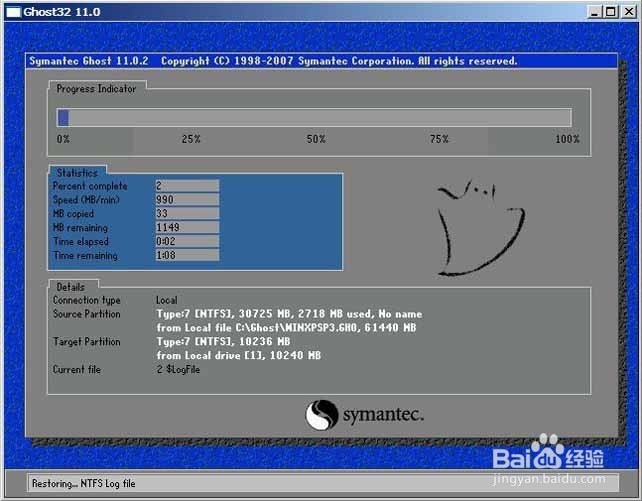Image resolution: width=642 pixels, height=501 pixels.
Task: Click the Percent complete label
Action: pyautogui.click(x=90, y=186)
